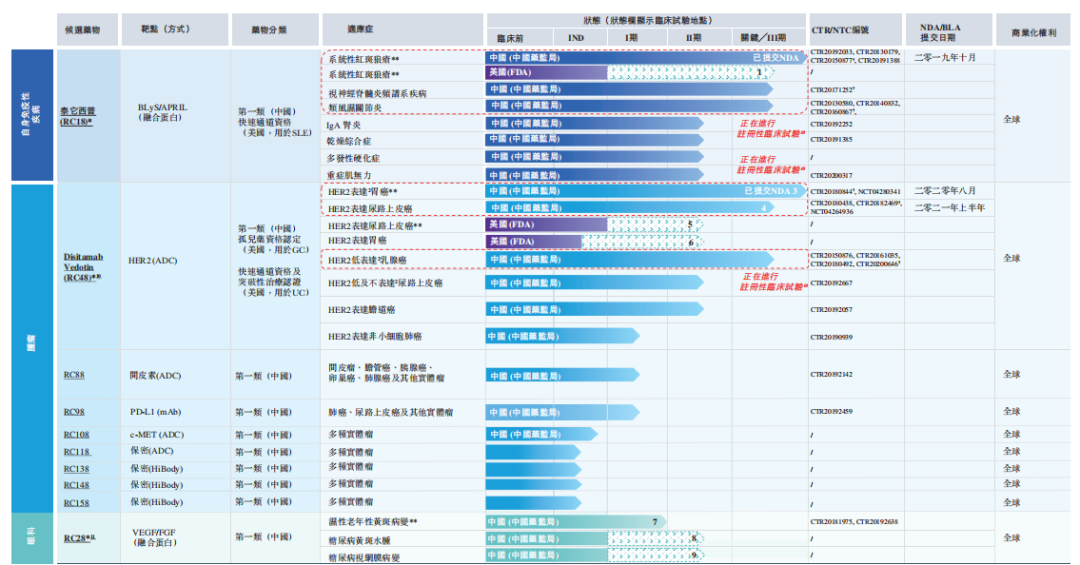
Task: Click the 視神經脊髓炎頻譜系疾病 indication
Action: click(x=377, y=93)
